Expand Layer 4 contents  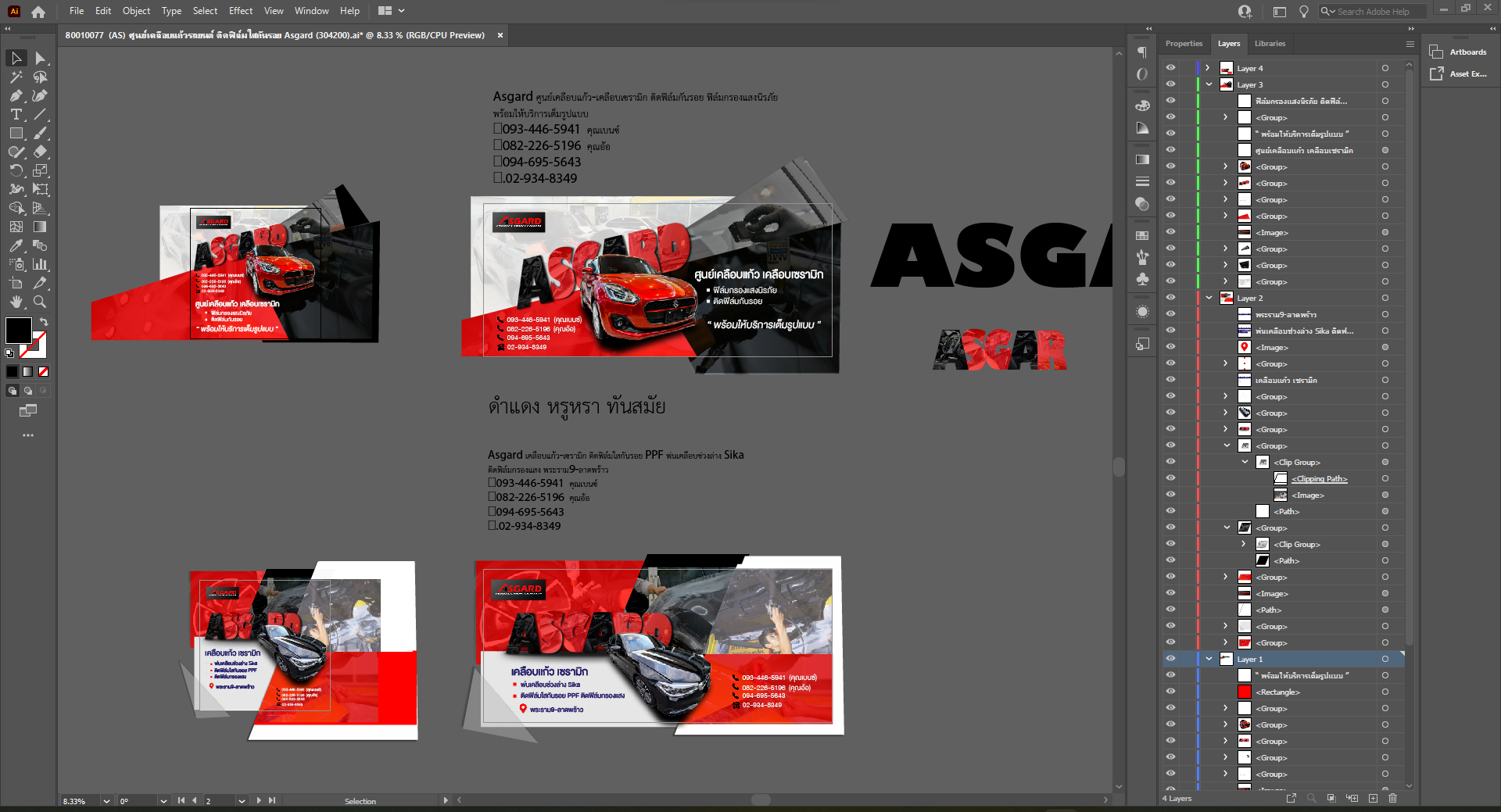[1208, 68]
